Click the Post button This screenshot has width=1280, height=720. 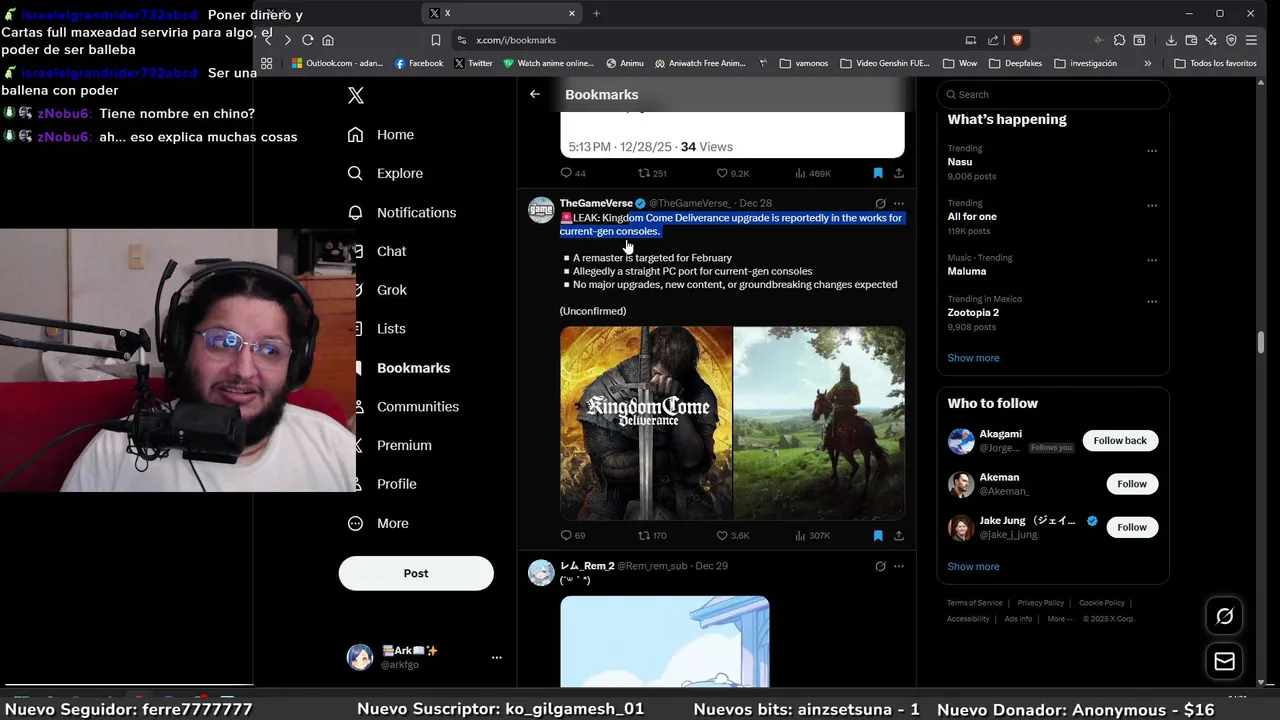pos(416,573)
